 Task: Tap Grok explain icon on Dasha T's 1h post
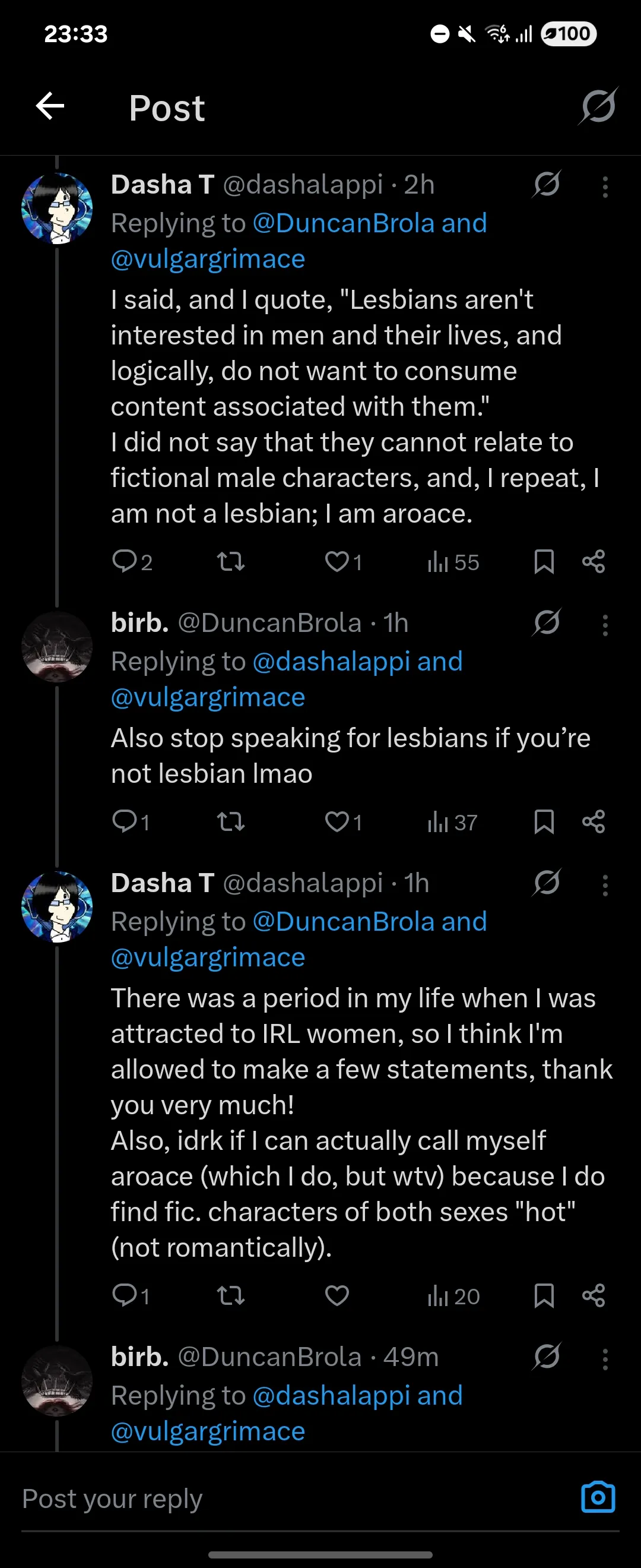546,883
